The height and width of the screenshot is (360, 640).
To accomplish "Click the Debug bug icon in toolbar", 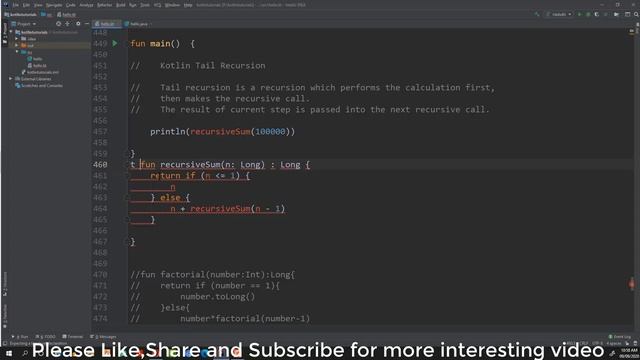I will (588, 14).
